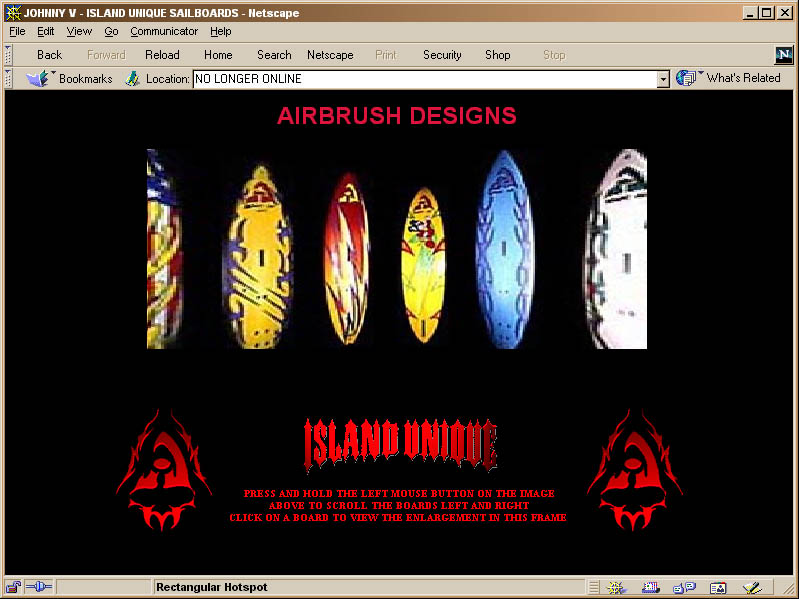Open Navigator from the component bar
Image resolution: width=799 pixels, height=599 pixels.
pyautogui.click(x=617, y=588)
